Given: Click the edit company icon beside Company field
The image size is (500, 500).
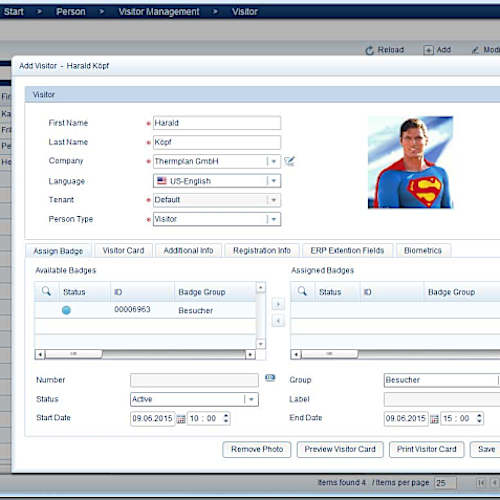Looking at the screenshot, I should [x=289, y=161].
